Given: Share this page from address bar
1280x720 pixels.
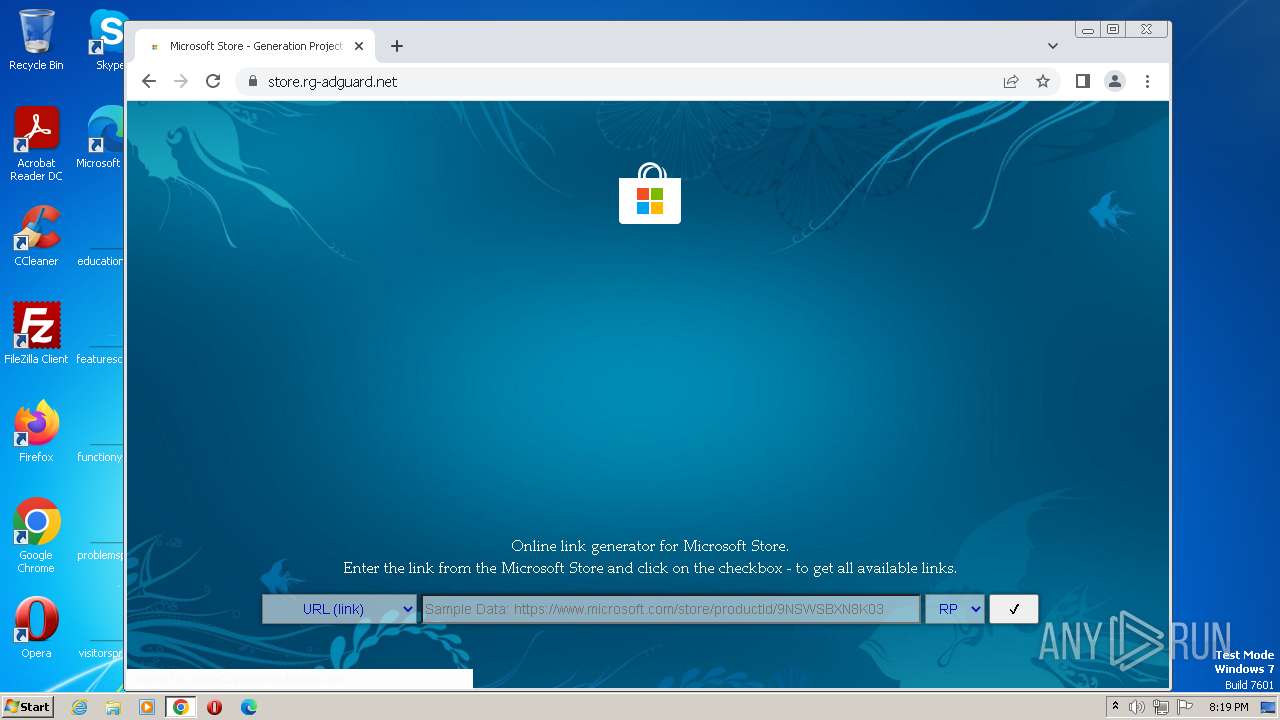Looking at the screenshot, I should [1011, 81].
